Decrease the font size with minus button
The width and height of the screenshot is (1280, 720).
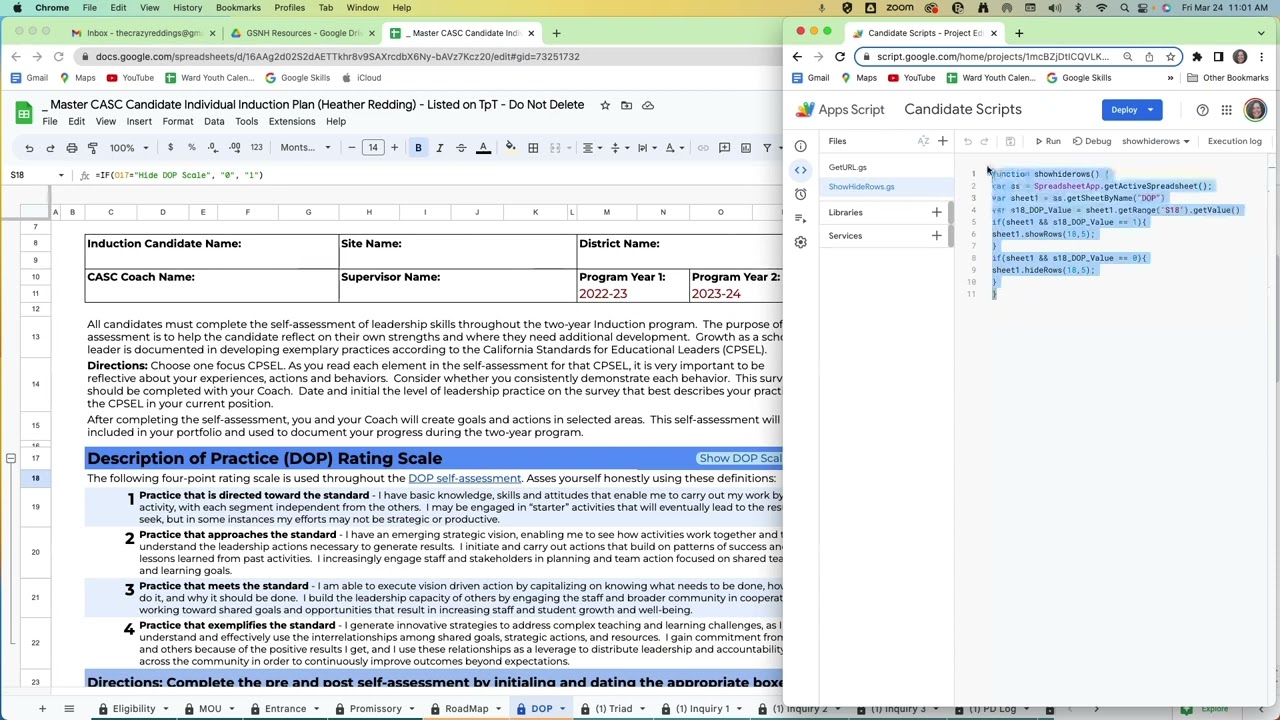(351, 148)
